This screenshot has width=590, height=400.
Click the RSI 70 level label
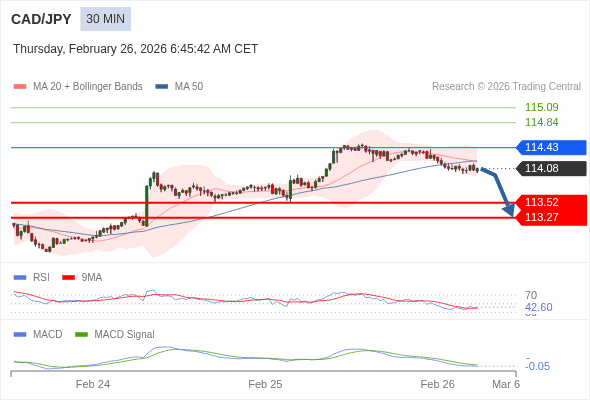(x=531, y=295)
